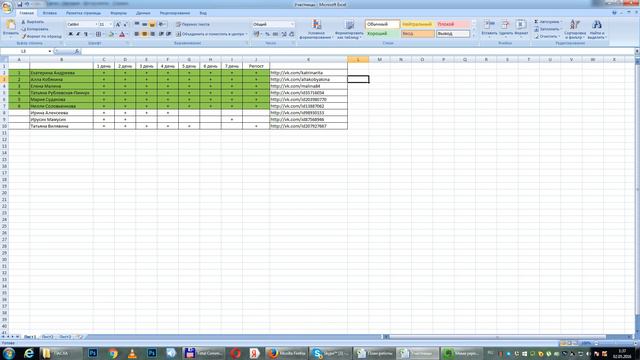Apply the Neutral yellow cell style
This screenshot has width=640, height=360.
tap(418, 24)
